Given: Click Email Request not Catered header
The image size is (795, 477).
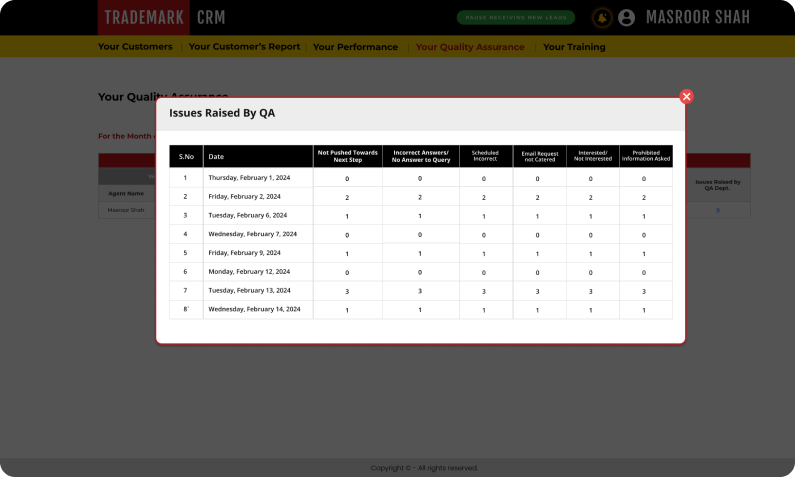Looking at the screenshot, I should (x=539, y=156).
